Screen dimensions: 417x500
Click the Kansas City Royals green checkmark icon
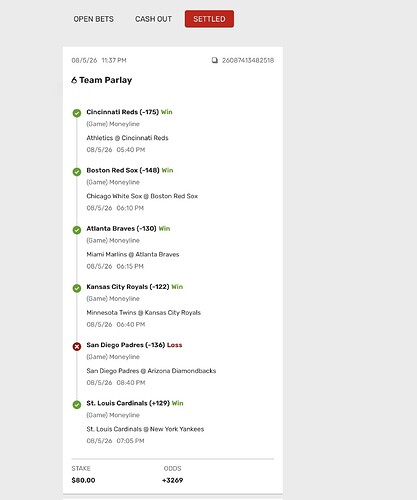(x=77, y=288)
